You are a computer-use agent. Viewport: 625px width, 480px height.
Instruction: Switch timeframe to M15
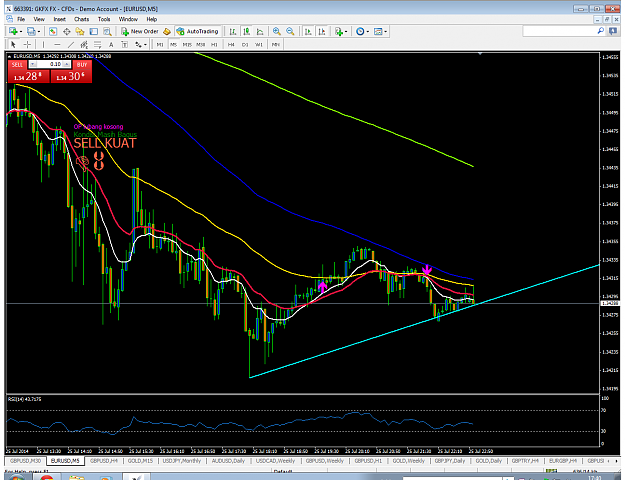click(187, 45)
